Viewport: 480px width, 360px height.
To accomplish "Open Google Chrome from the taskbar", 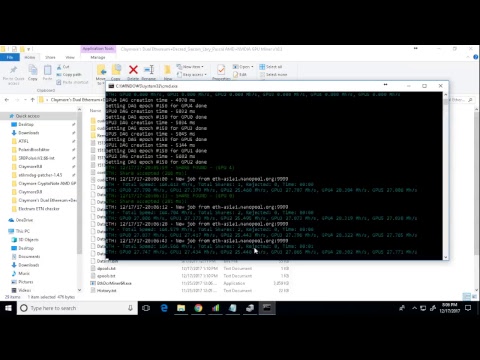I will (198, 308).
